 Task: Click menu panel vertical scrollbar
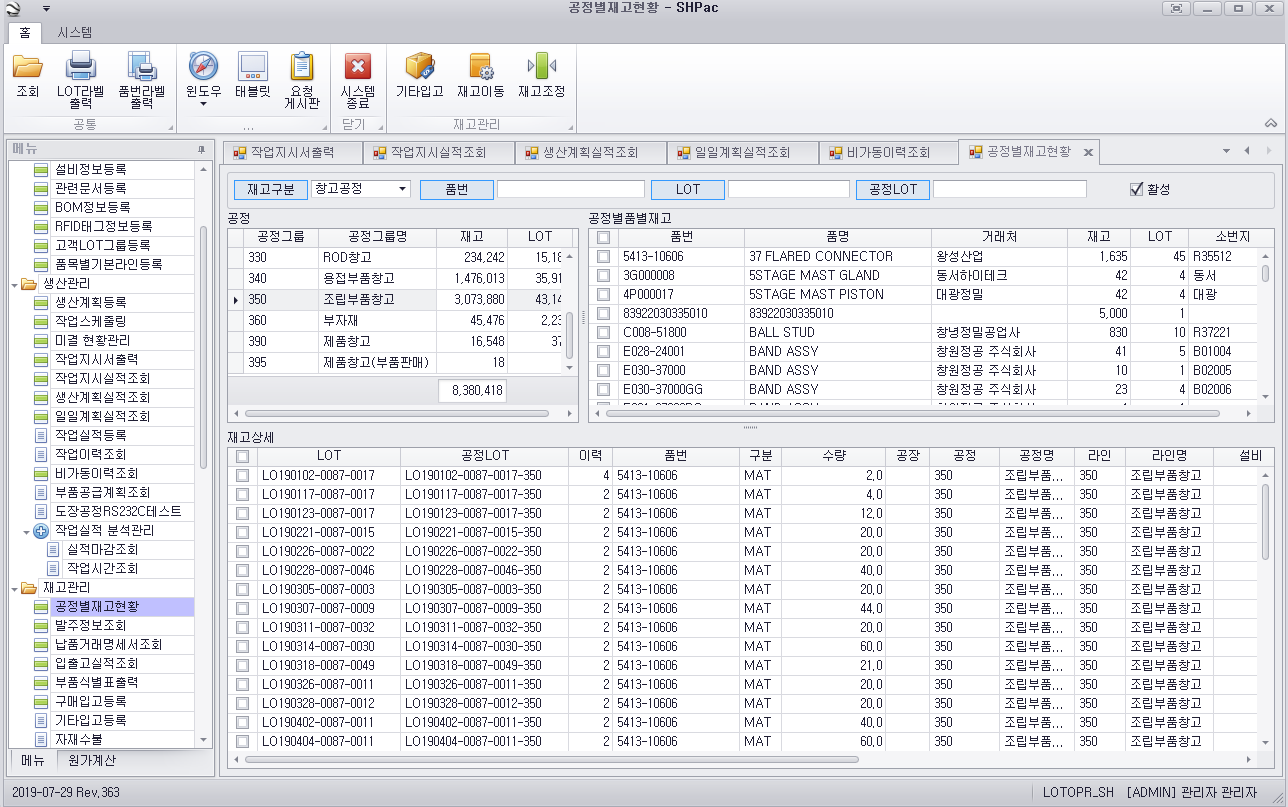tap(204, 348)
